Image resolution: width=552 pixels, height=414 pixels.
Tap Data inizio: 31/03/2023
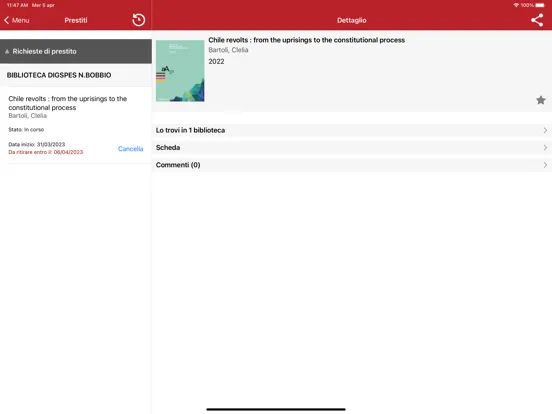click(37, 144)
